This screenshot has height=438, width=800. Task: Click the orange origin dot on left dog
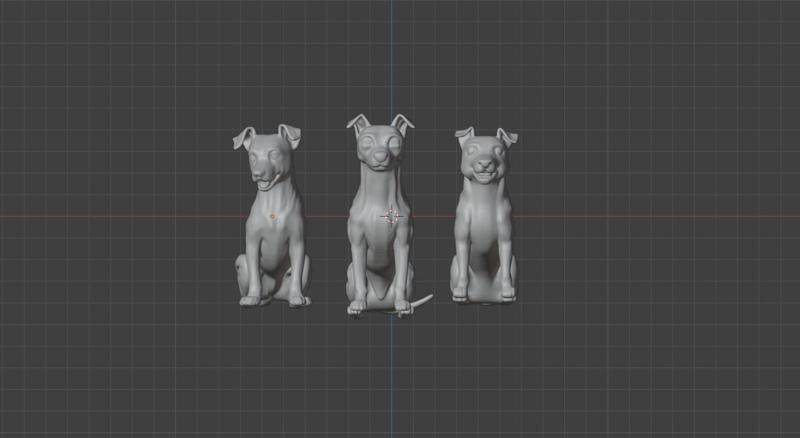tap(272, 216)
